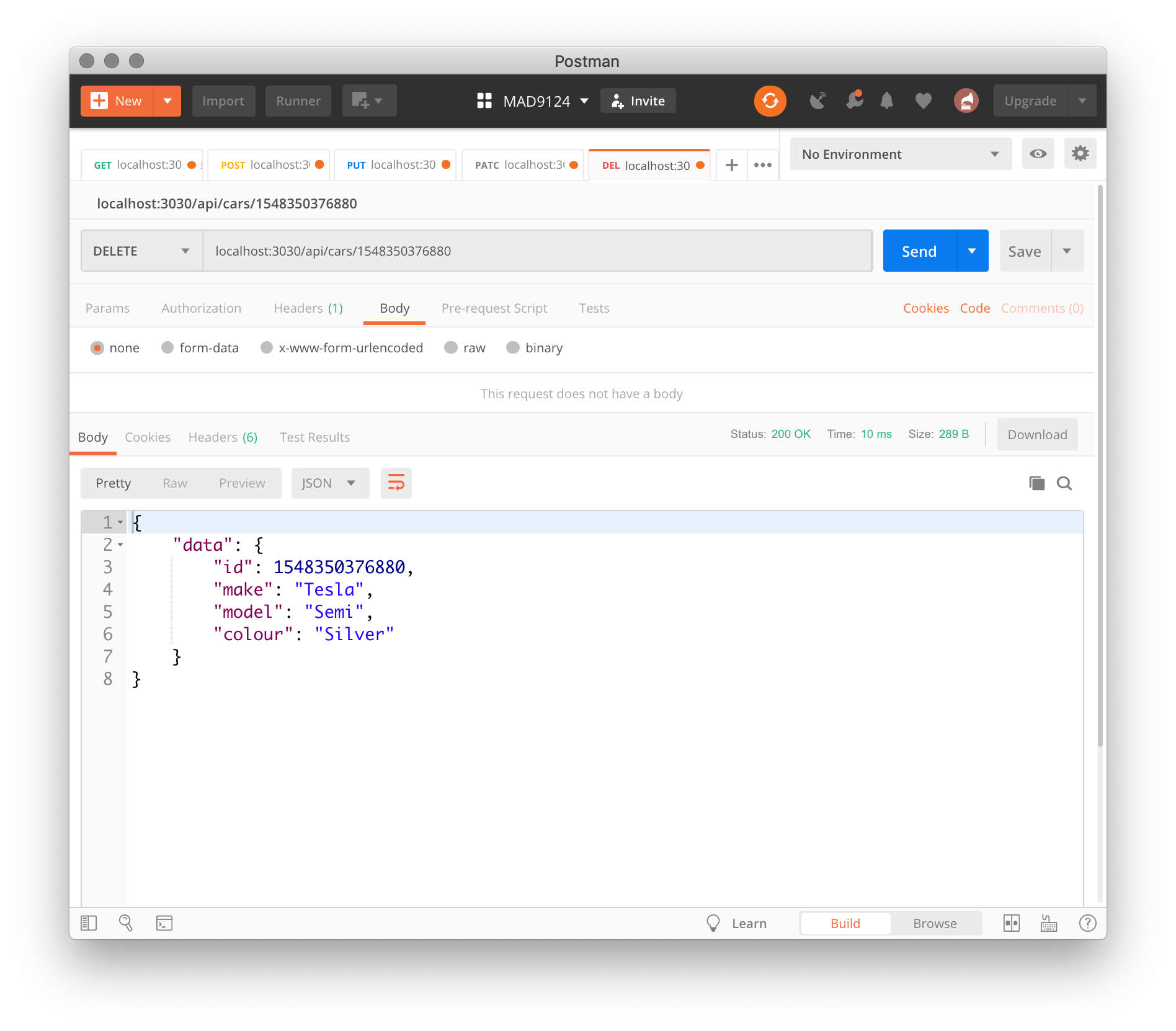
Task: Open the MAD9124 workspace dropdown
Action: coord(546,101)
